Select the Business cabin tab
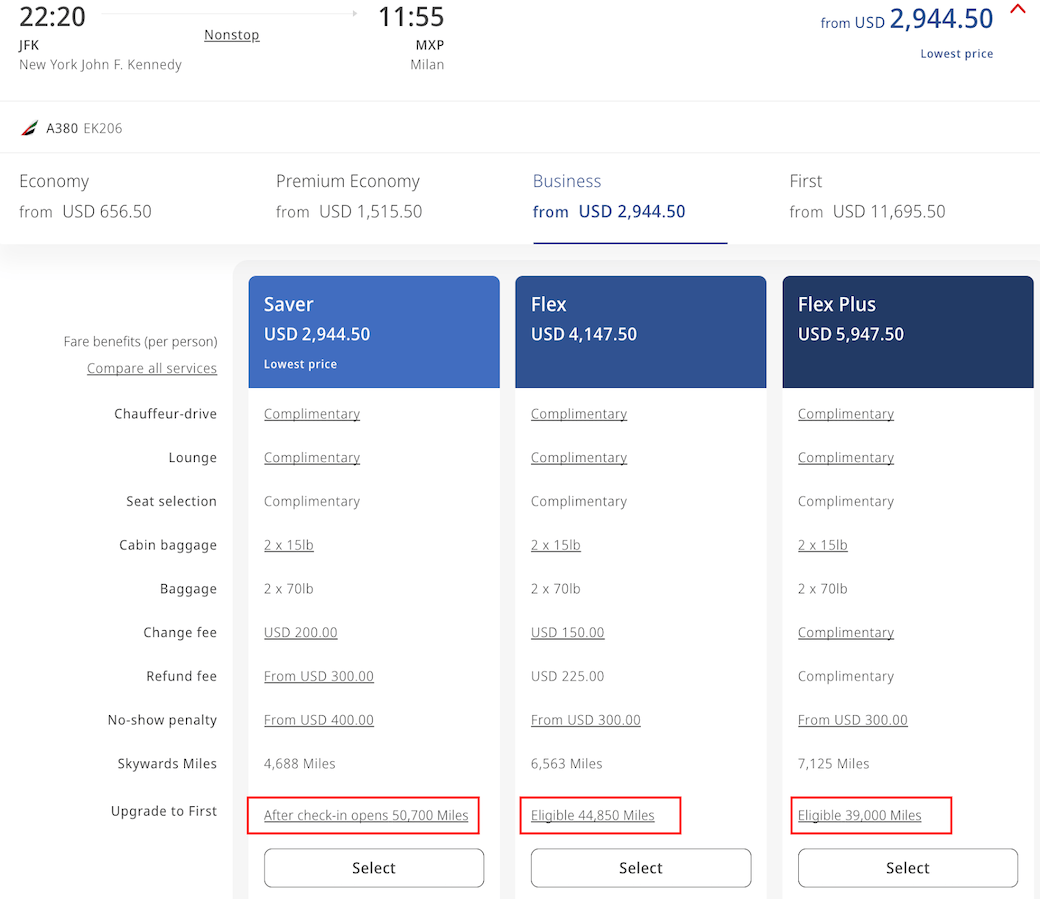Screen dimensions: 1040x899 pyautogui.click(x=608, y=196)
